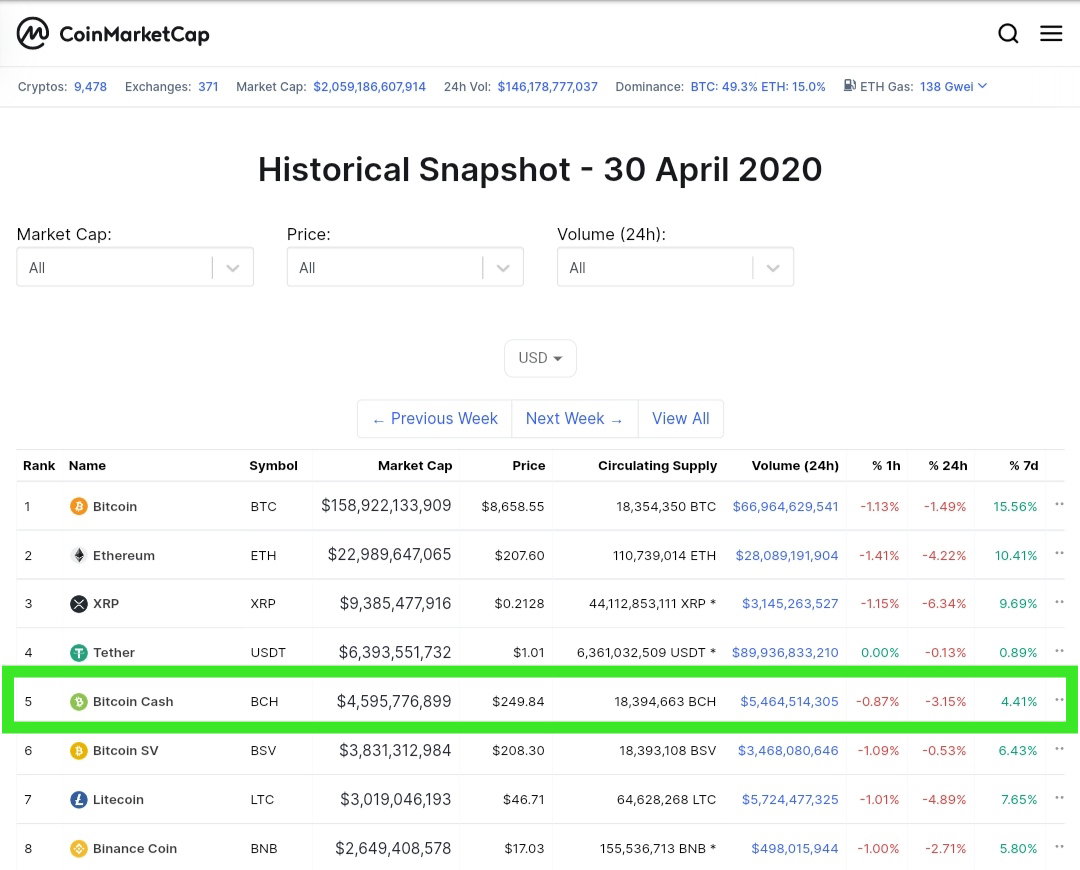1080x870 pixels.
Task: Click the Ethereum coin logo
Action: coord(79,555)
